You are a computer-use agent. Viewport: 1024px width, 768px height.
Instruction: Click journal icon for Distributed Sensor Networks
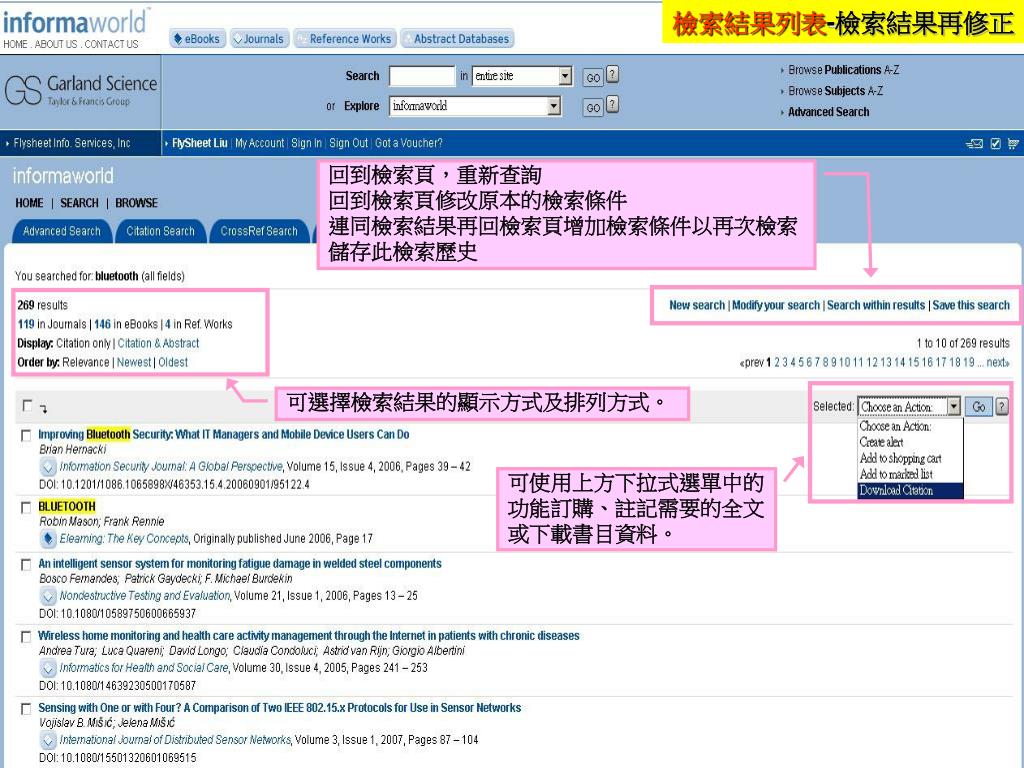pos(48,740)
